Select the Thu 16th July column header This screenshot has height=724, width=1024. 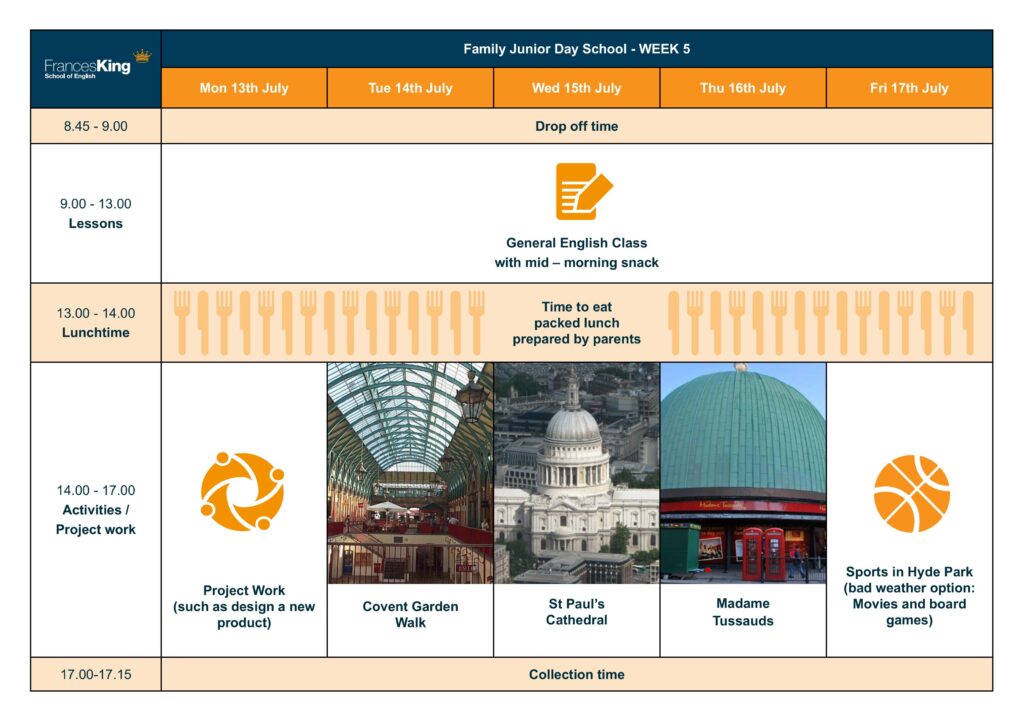click(743, 88)
